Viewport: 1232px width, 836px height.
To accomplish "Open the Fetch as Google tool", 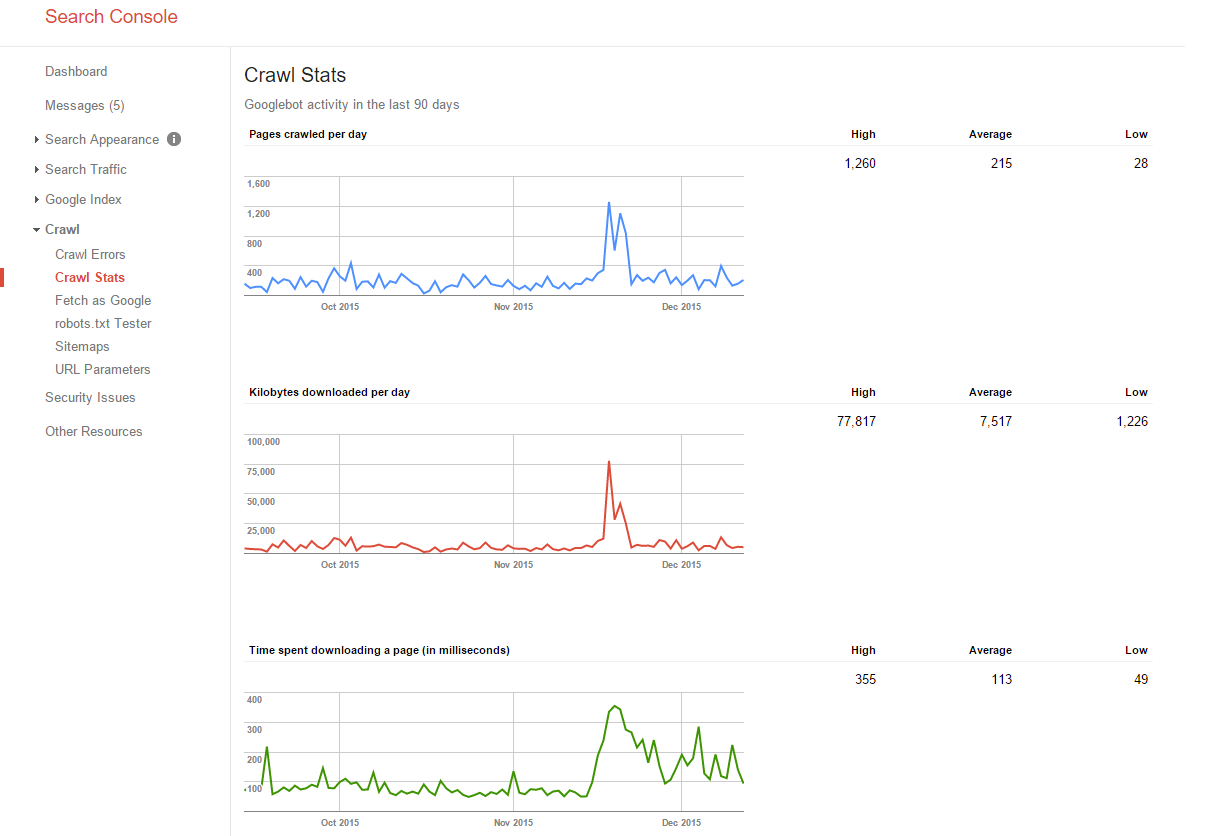I will coord(103,301).
